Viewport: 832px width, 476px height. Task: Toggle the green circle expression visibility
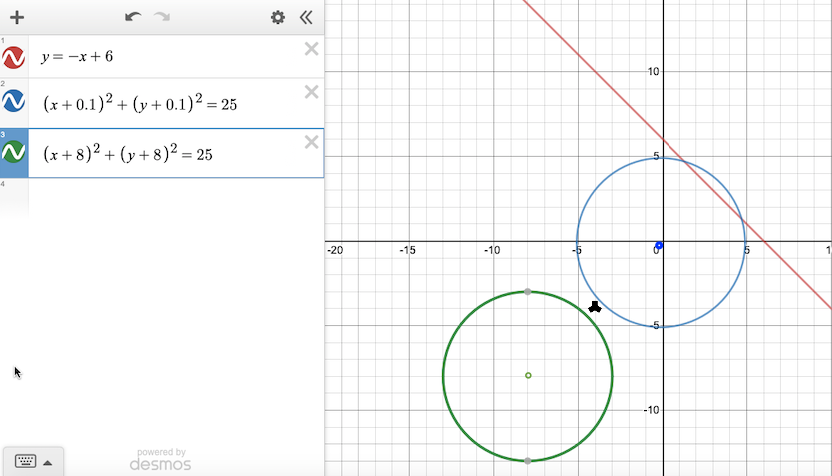(x=14, y=152)
